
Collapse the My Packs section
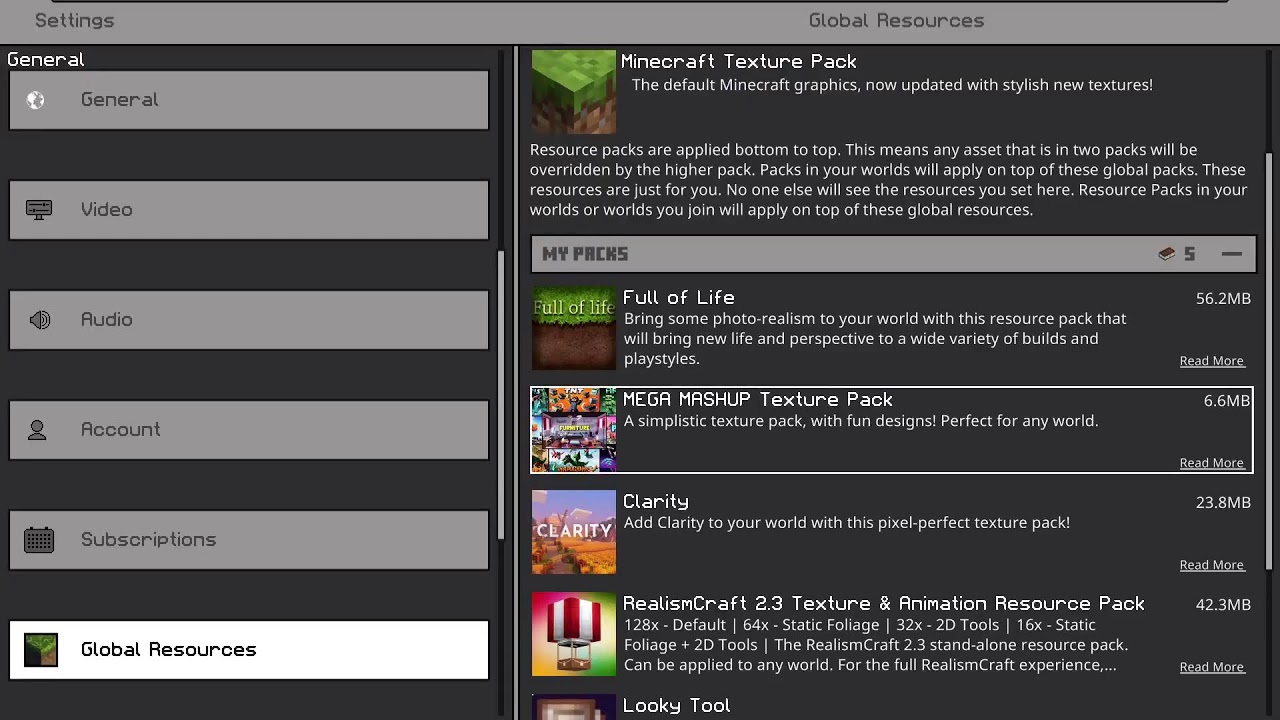pos(1232,254)
